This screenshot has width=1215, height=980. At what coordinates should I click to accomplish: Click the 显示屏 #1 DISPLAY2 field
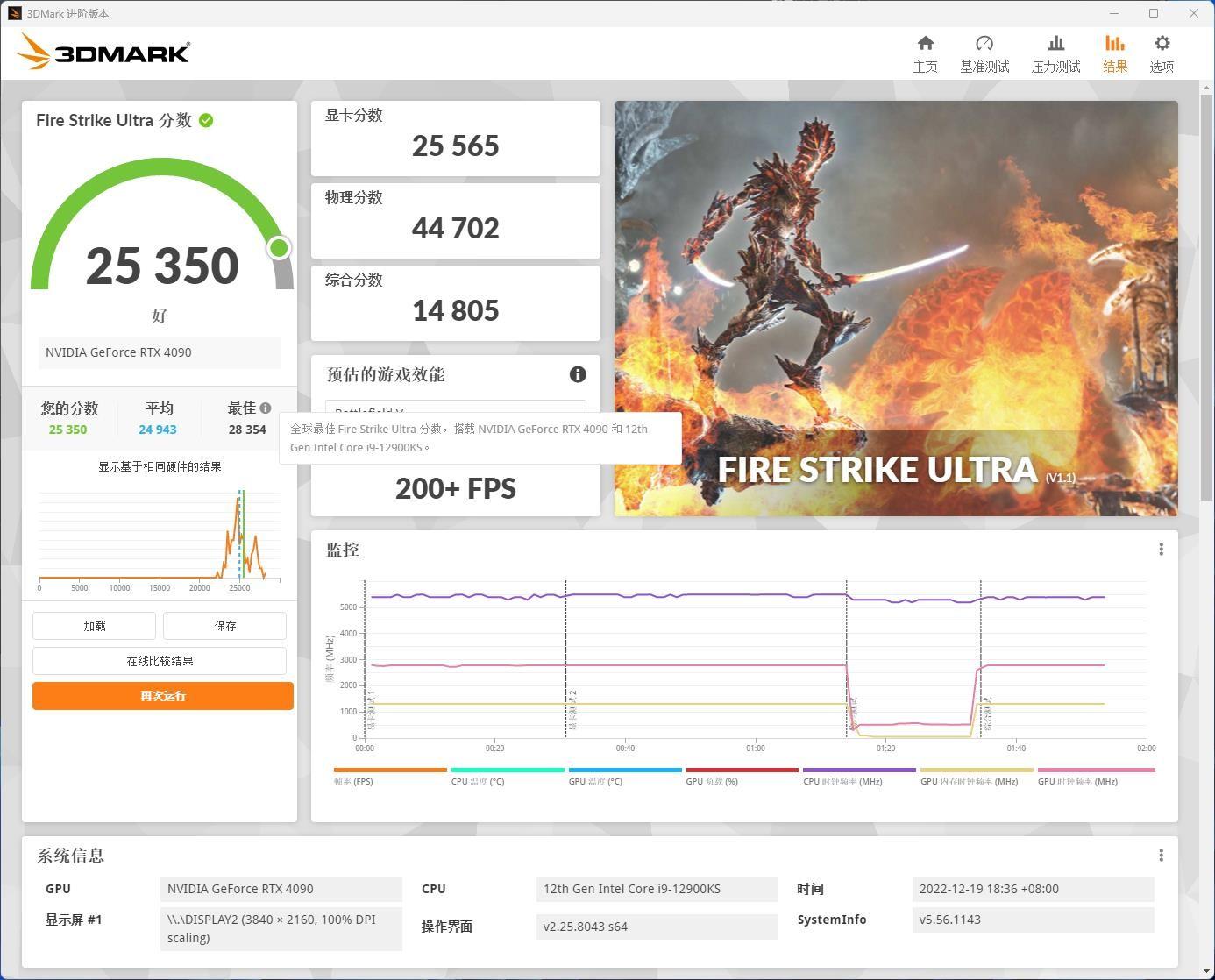(281, 928)
